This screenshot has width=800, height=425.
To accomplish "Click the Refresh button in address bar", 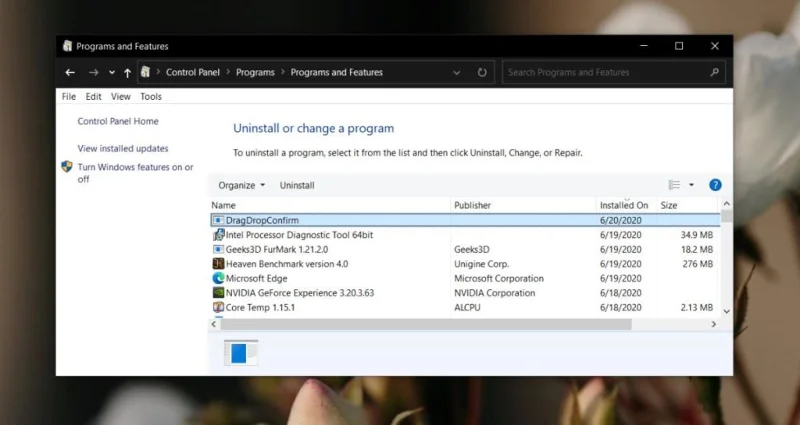I will (482, 72).
